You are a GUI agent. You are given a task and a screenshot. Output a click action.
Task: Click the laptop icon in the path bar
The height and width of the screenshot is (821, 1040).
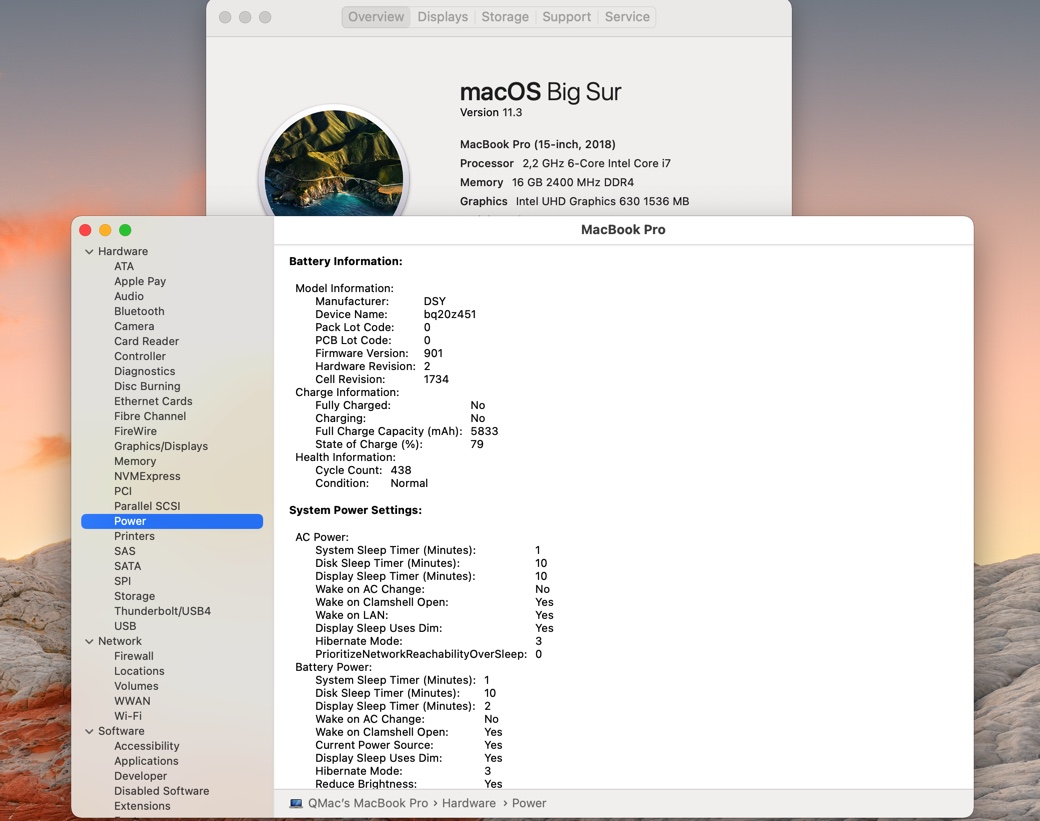296,803
